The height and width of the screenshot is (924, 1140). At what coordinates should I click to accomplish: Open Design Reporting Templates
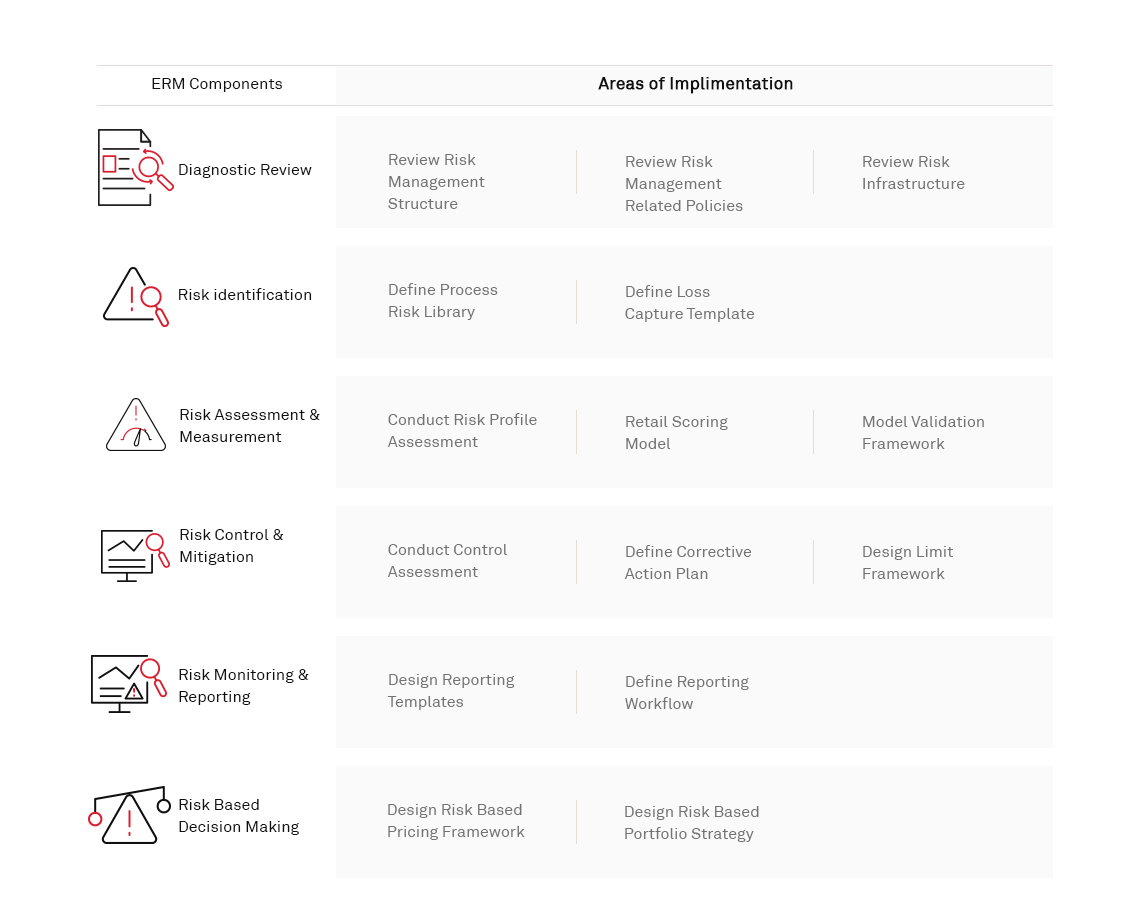click(451, 691)
